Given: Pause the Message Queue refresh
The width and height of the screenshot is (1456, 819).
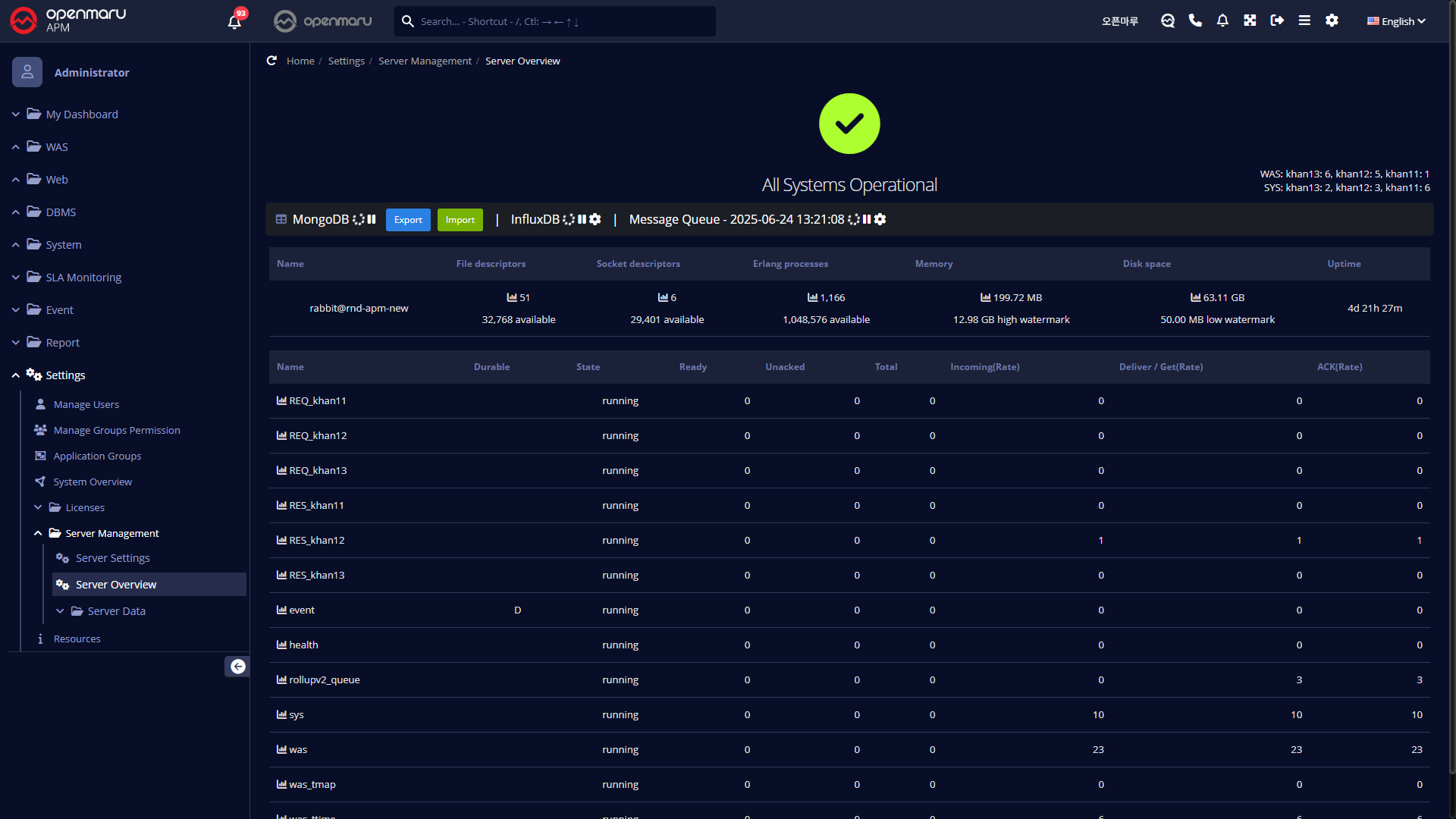Looking at the screenshot, I should [867, 219].
